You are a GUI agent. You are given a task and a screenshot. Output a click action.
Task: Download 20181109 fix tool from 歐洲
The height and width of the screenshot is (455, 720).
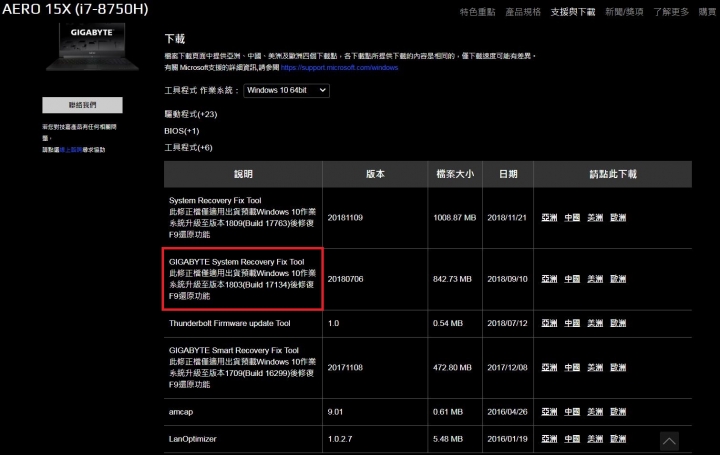click(618, 218)
